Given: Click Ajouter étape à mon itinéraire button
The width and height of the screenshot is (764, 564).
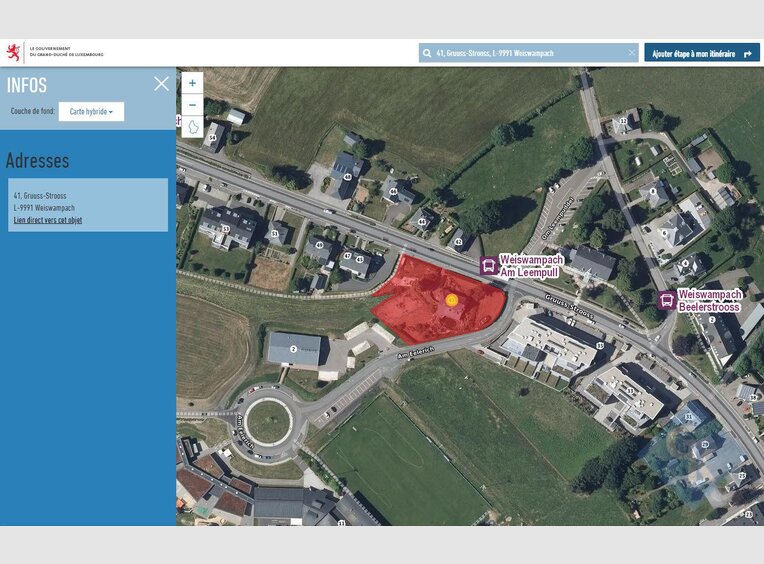Looking at the screenshot, I should pos(701,53).
